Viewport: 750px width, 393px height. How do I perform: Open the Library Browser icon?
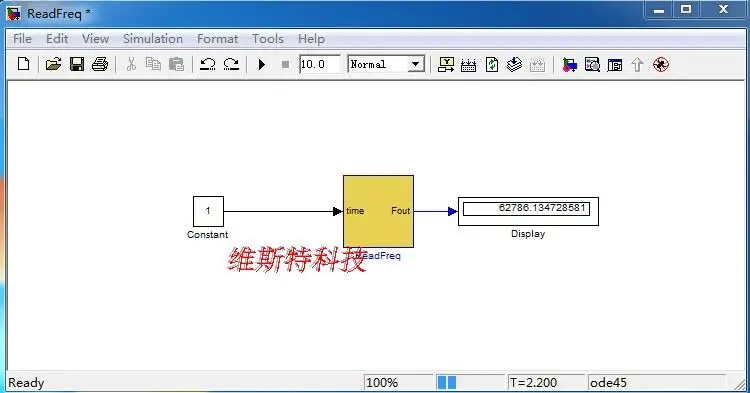(x=569, y=65)
